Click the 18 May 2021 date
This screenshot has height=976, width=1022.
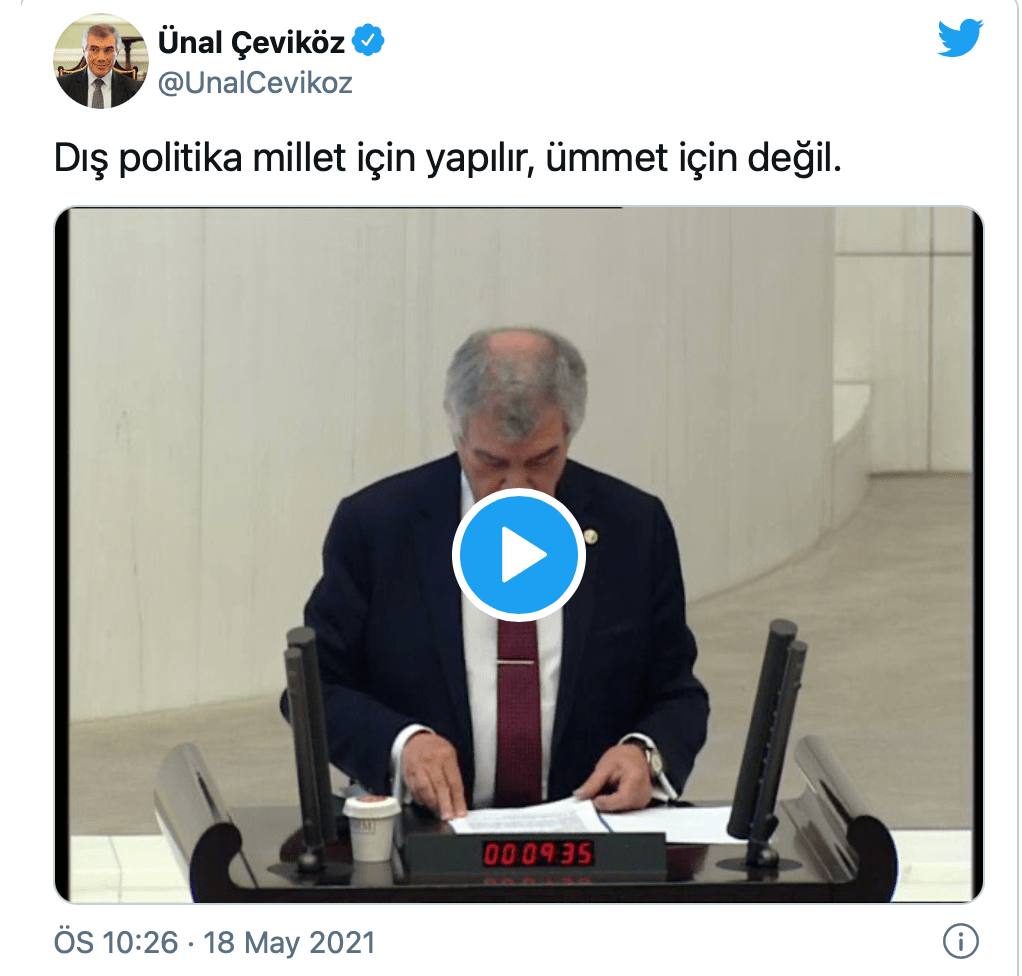[x=289, y=942]
